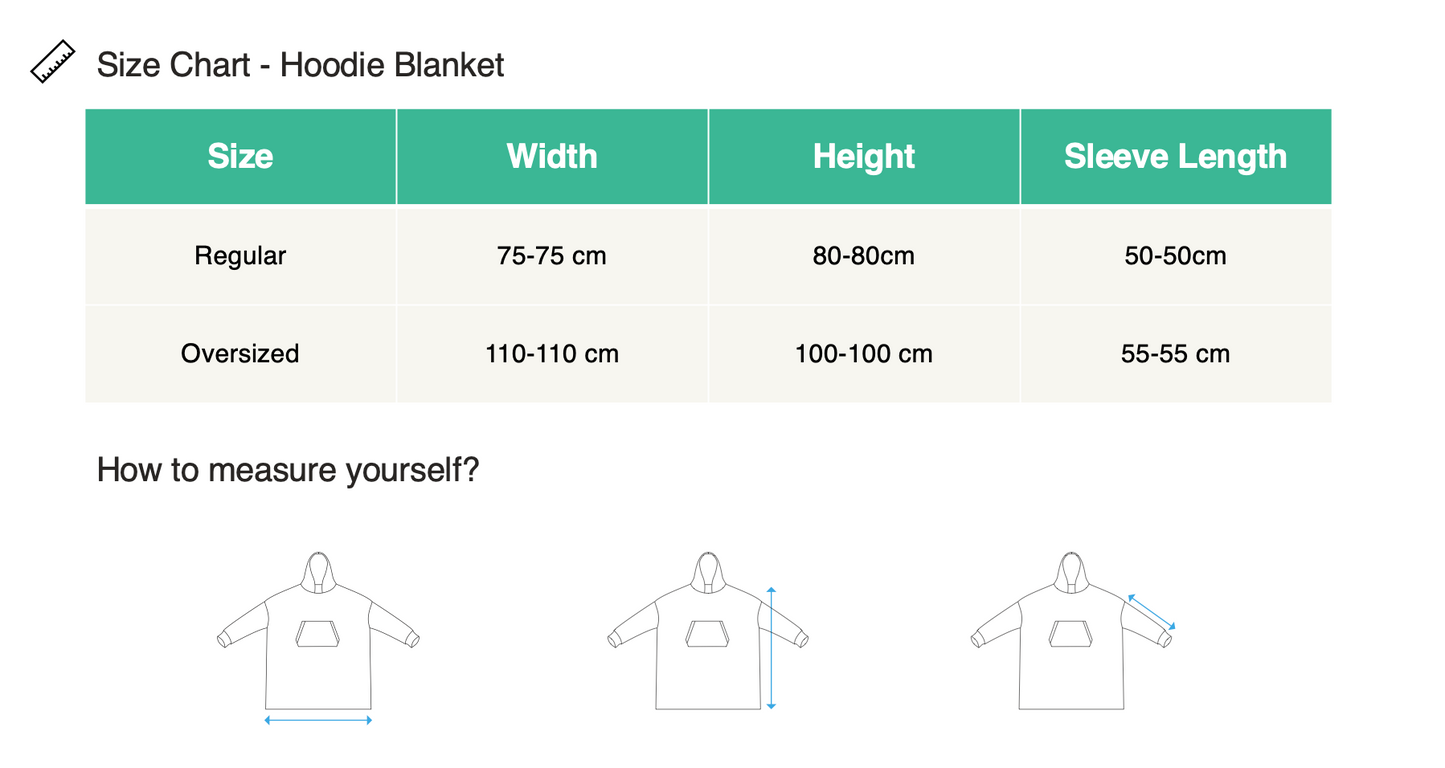Click the Width column header
The image size is (1445, 768).
click(552, 157)
